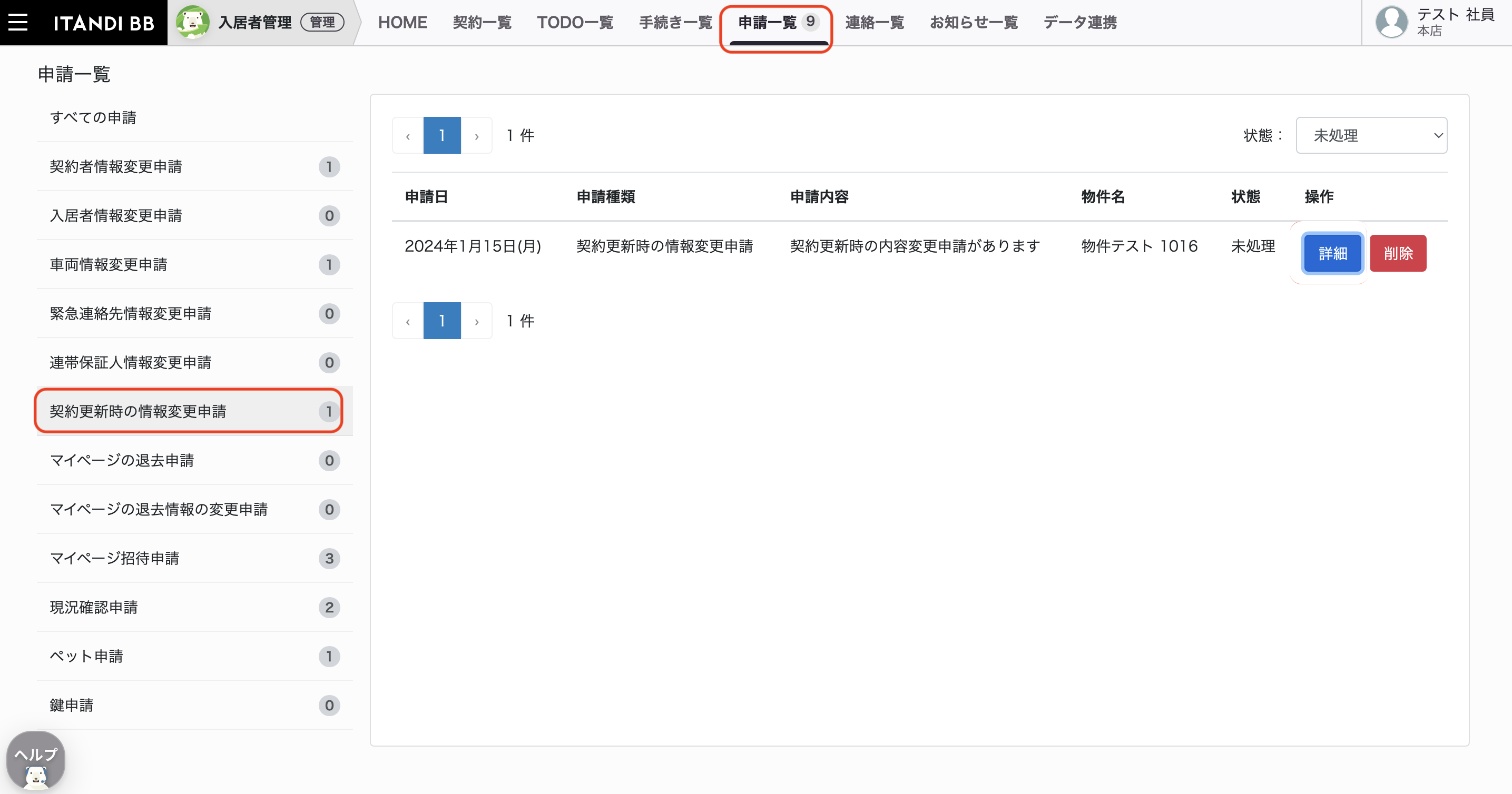
Task: Open 詳細 for the 2024年1月15日 application
Action: [1332, 253]
